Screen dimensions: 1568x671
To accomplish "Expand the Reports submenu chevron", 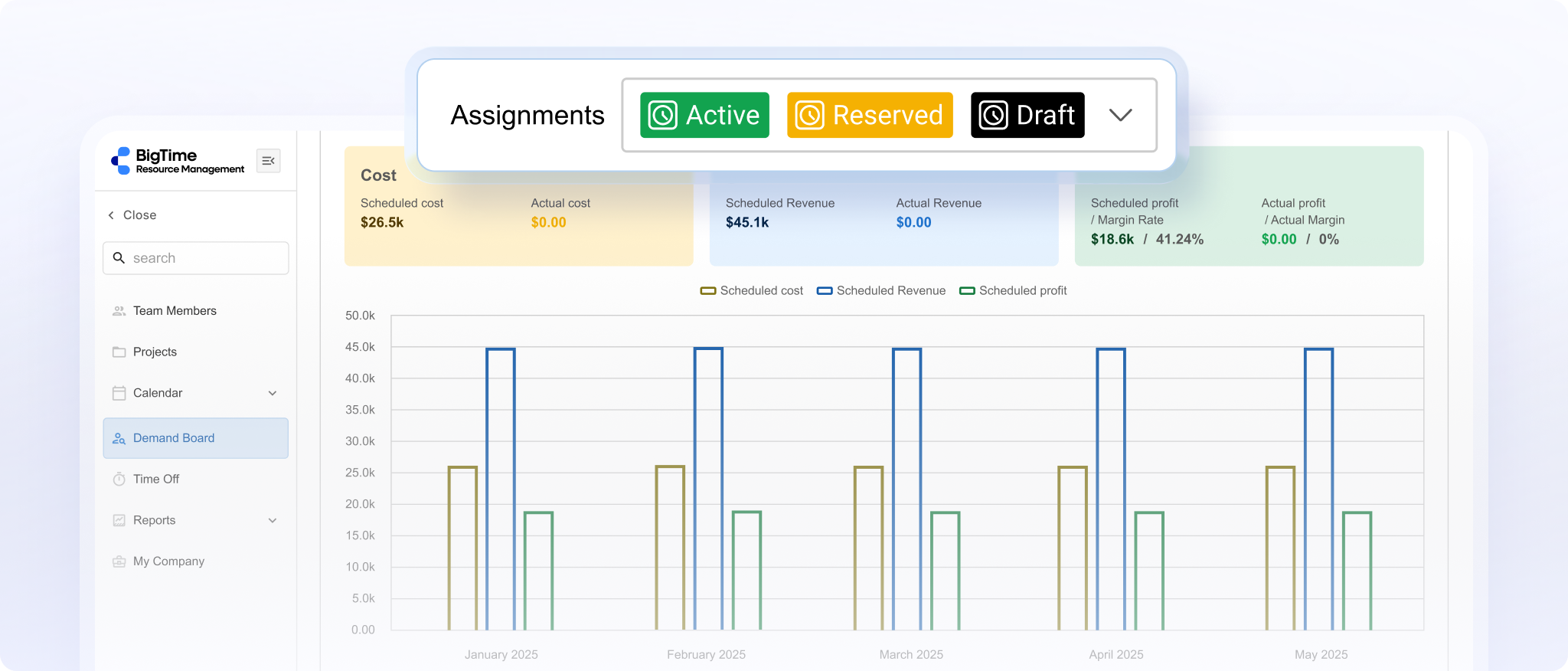I will pyautogui.click(x=273, y=521).
